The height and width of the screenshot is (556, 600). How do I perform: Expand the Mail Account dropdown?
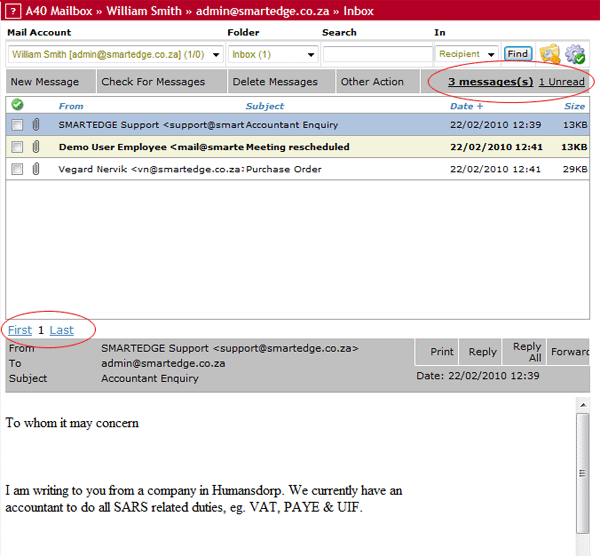217,54
